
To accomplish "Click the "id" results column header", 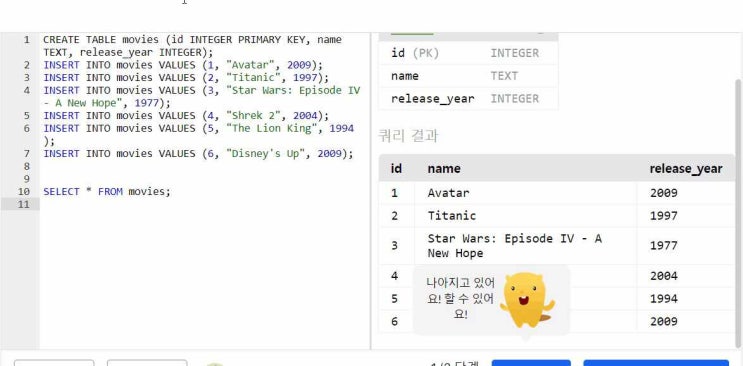I will pos(396,168).
